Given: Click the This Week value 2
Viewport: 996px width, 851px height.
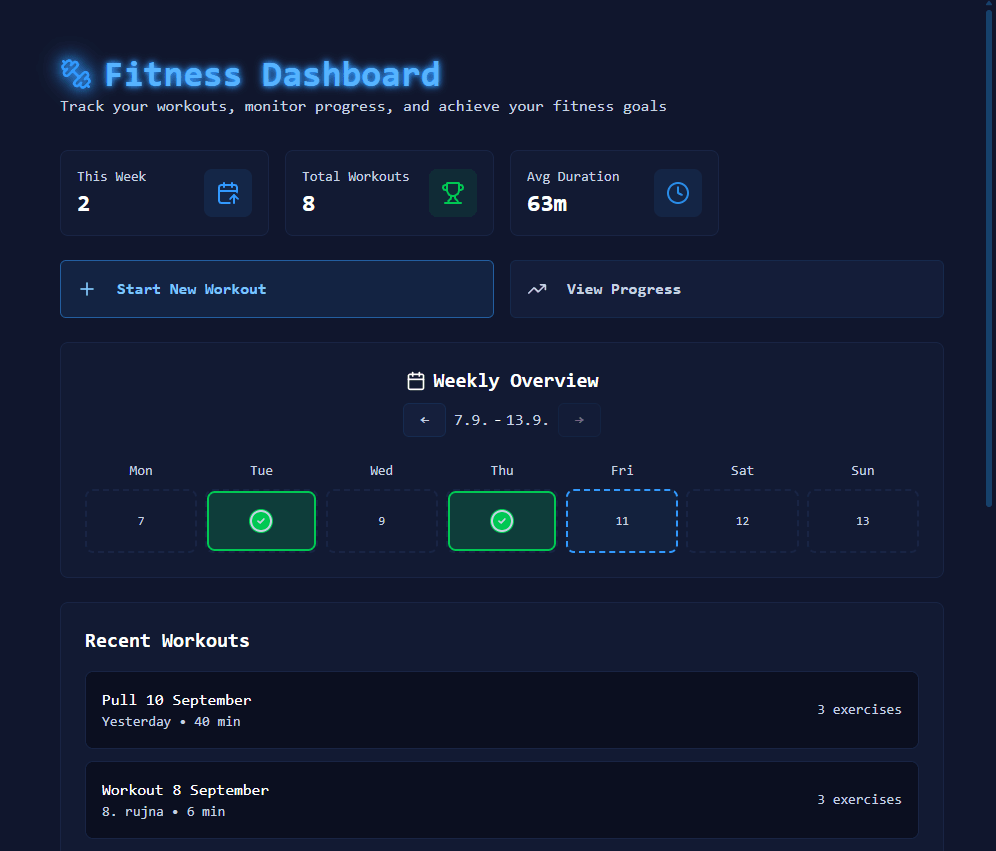Looking at the screenshot, I should [x=84, y=204].
